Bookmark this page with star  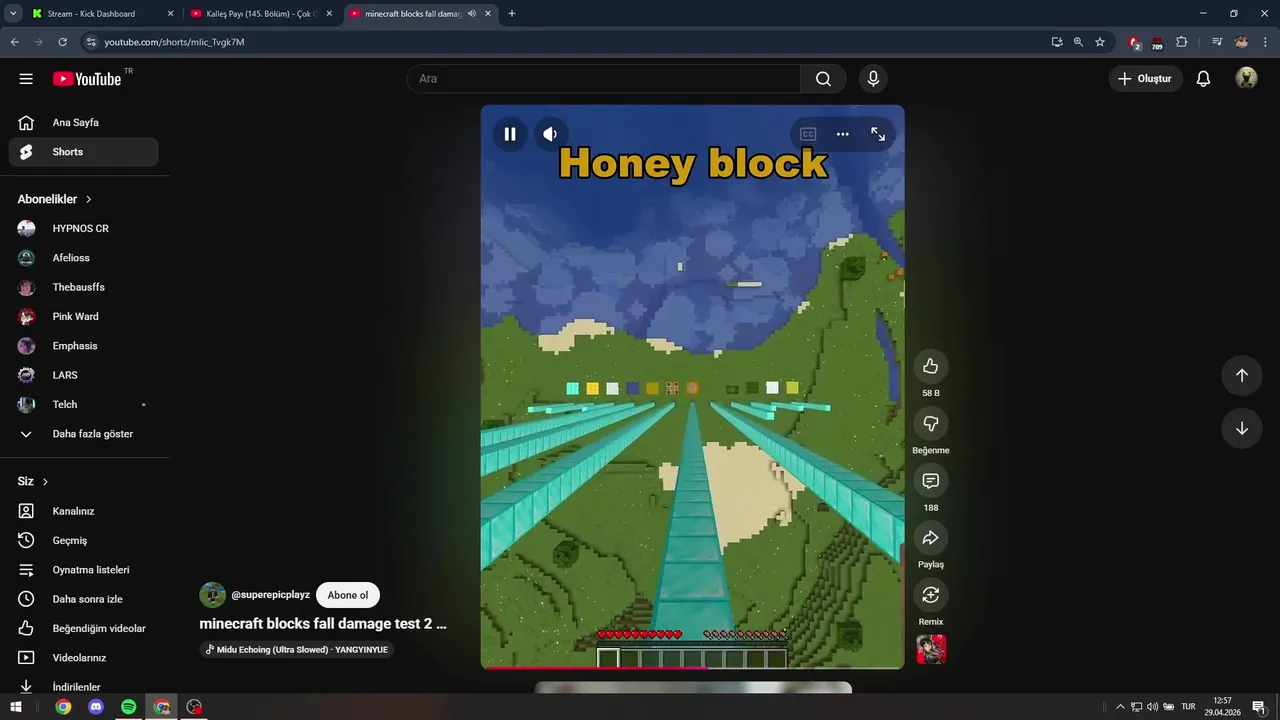point(1100,42)
